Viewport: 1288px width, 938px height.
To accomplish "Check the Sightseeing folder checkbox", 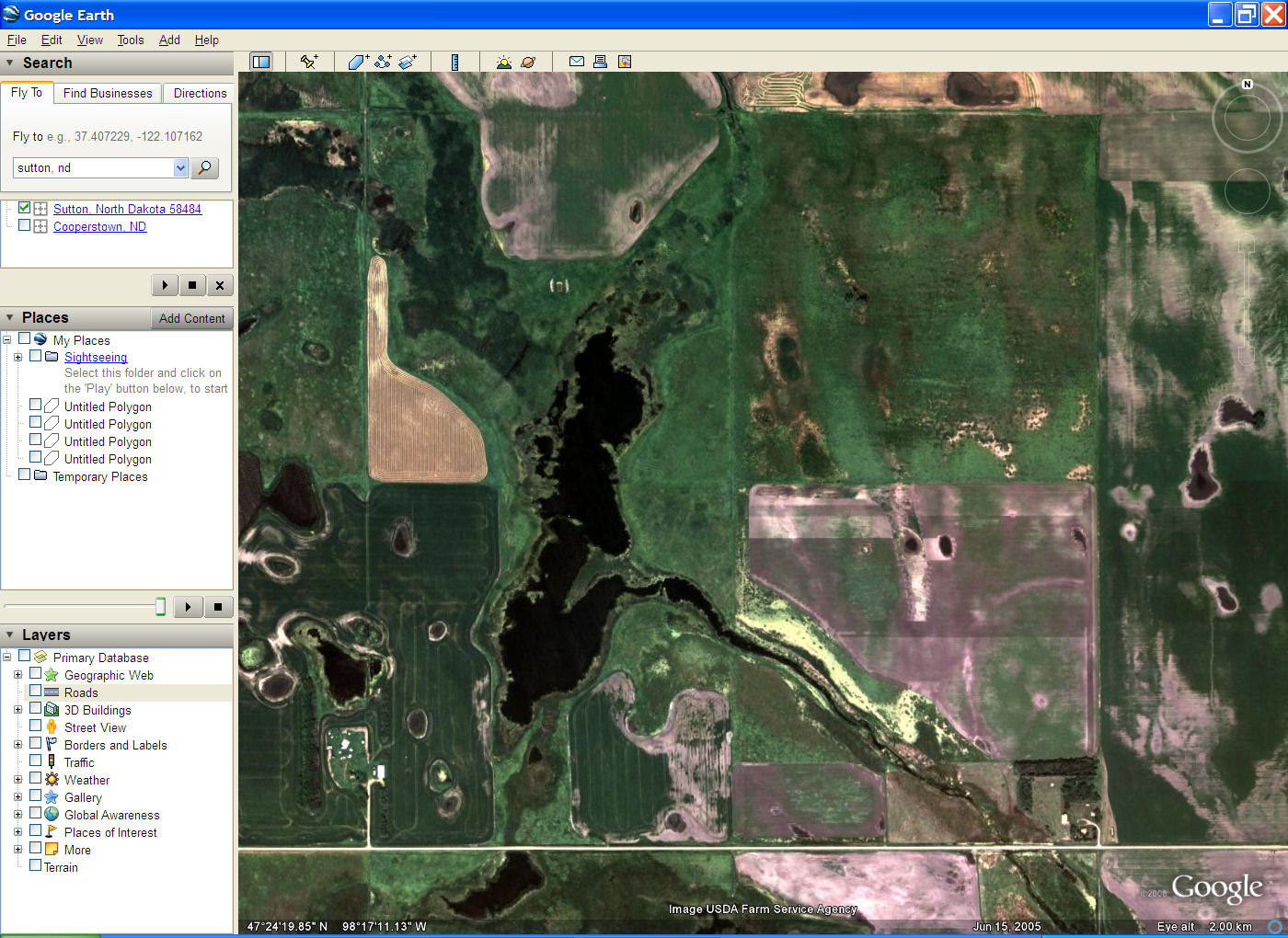I will (35, 356).
